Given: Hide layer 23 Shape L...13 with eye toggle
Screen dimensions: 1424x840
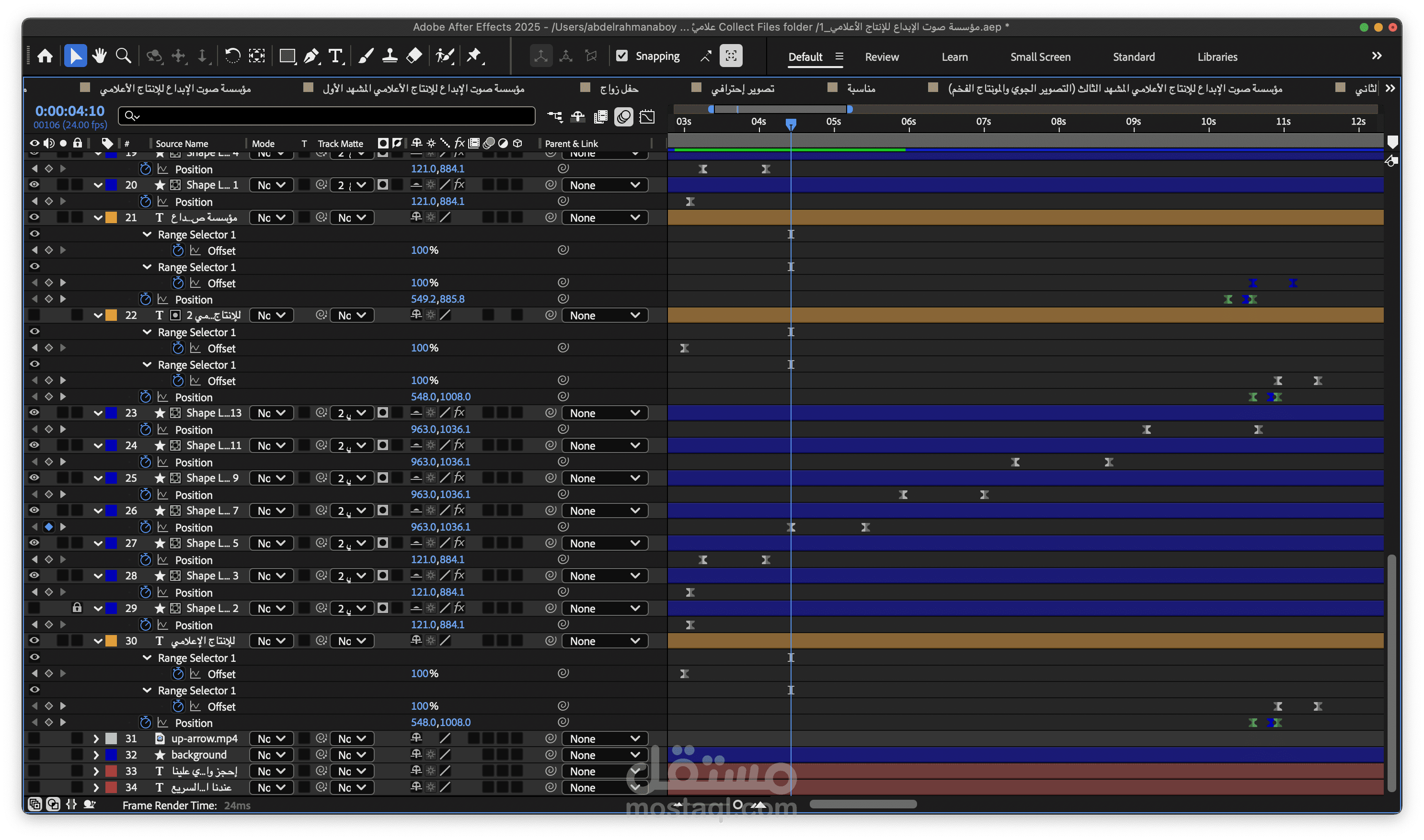Looking at the screenshot, I should [34, 413].
